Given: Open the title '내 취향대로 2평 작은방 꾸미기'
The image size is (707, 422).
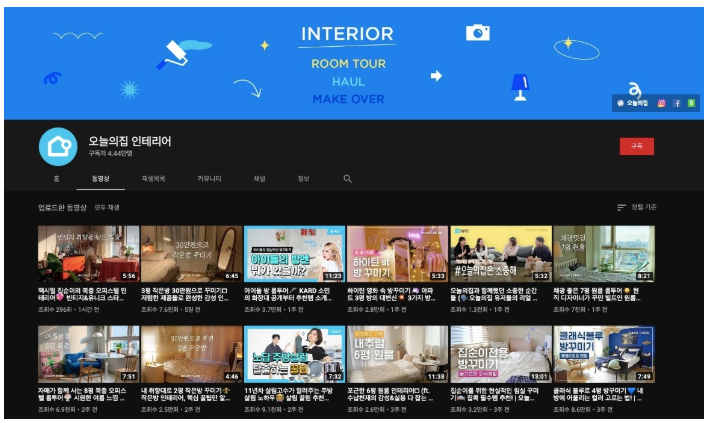Looking at the screenshot, I should pos(186,394).
